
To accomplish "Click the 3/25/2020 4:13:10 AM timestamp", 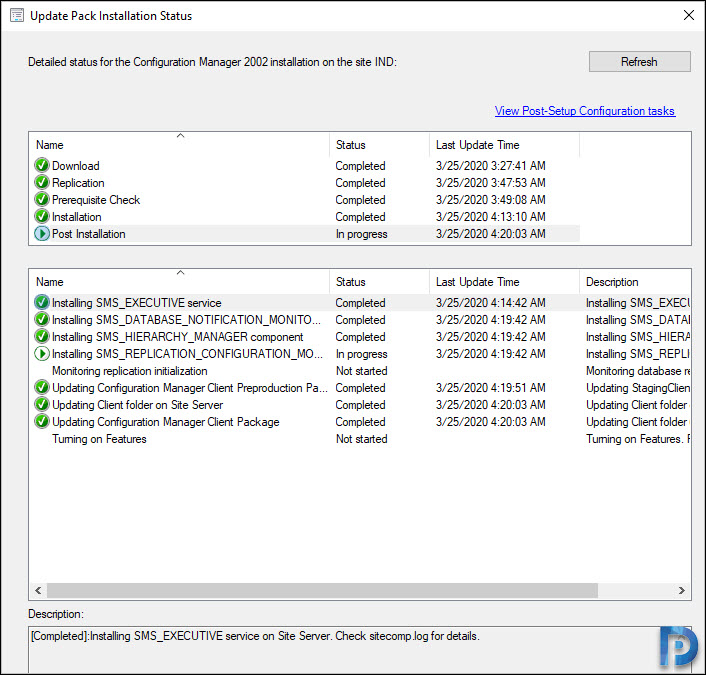I will point(490,217).
